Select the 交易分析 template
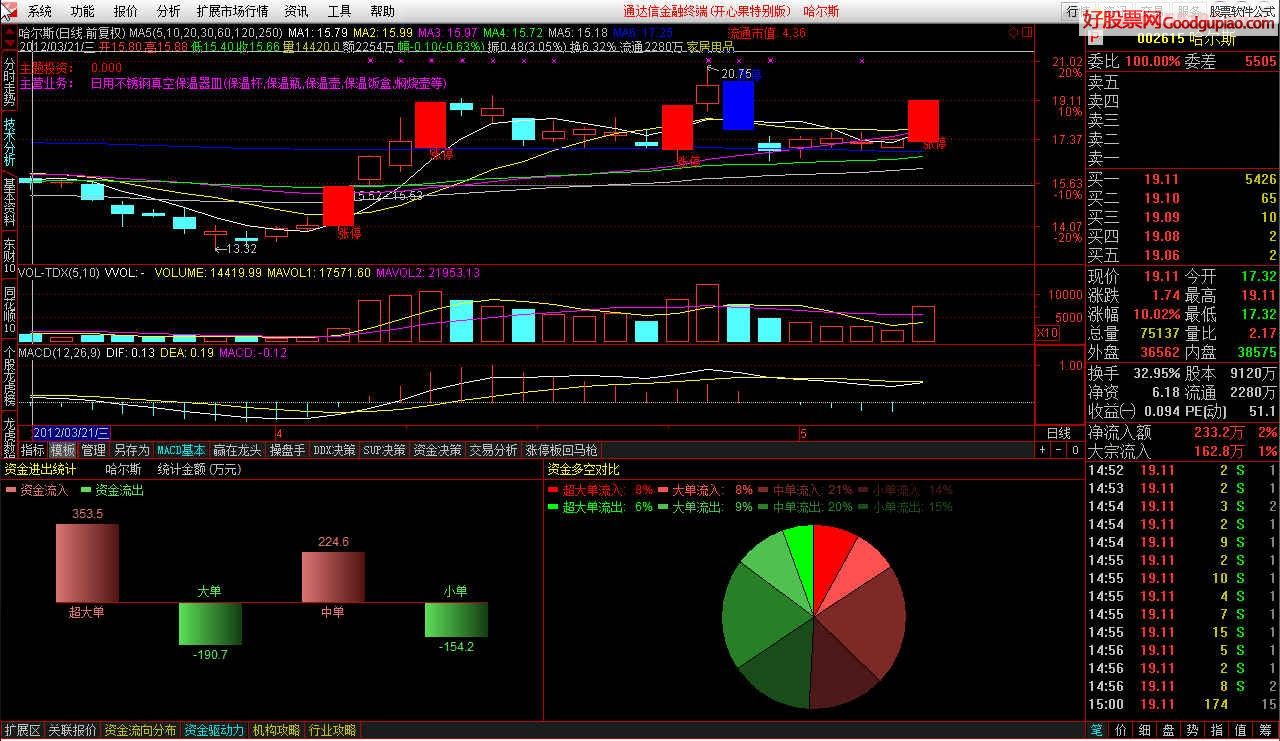The height and width of the screenshot is (741, 1280). click(494, 451)
